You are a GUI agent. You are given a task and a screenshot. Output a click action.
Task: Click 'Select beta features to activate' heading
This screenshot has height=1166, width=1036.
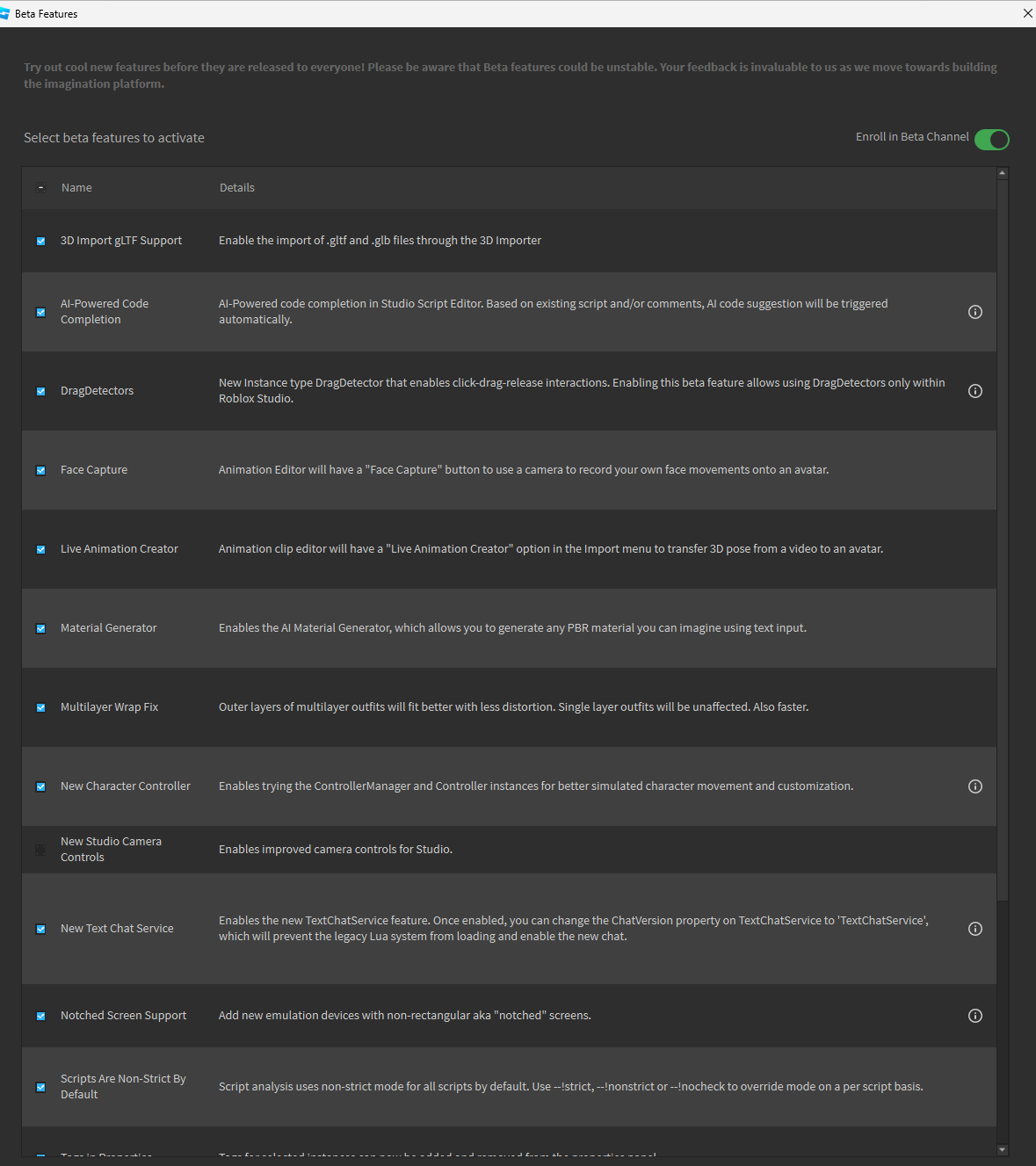tap(114, 138)
